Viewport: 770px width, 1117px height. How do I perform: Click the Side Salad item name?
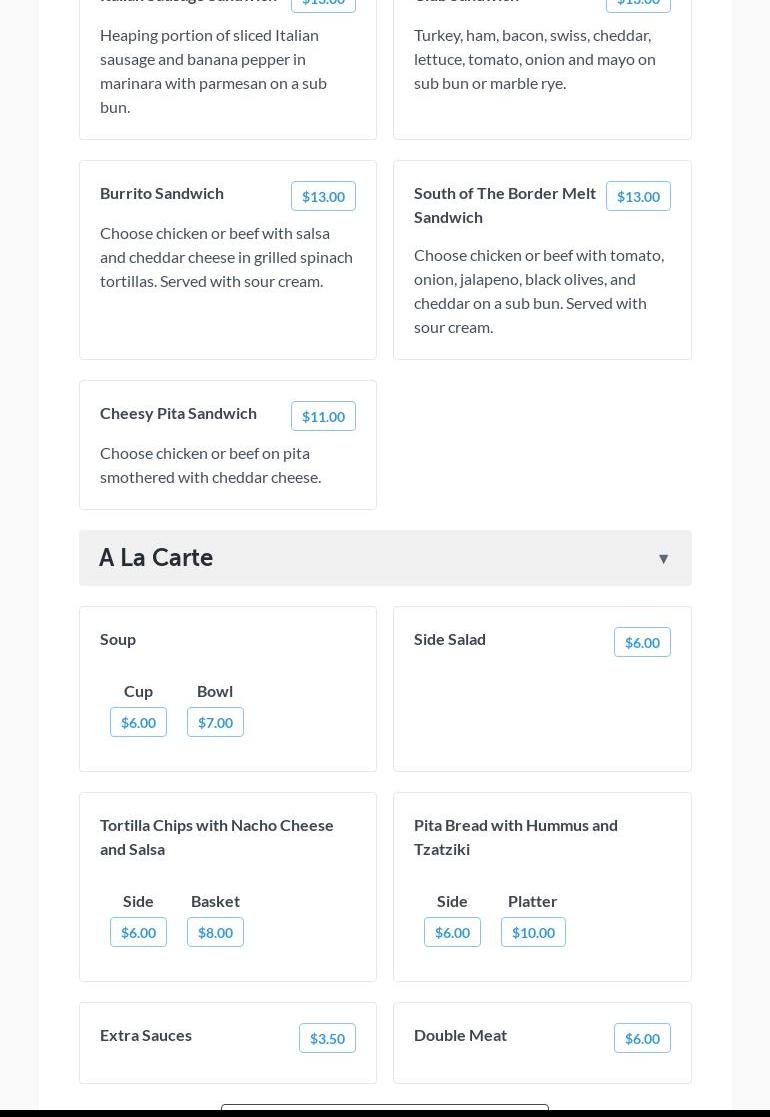pos(450,639)
